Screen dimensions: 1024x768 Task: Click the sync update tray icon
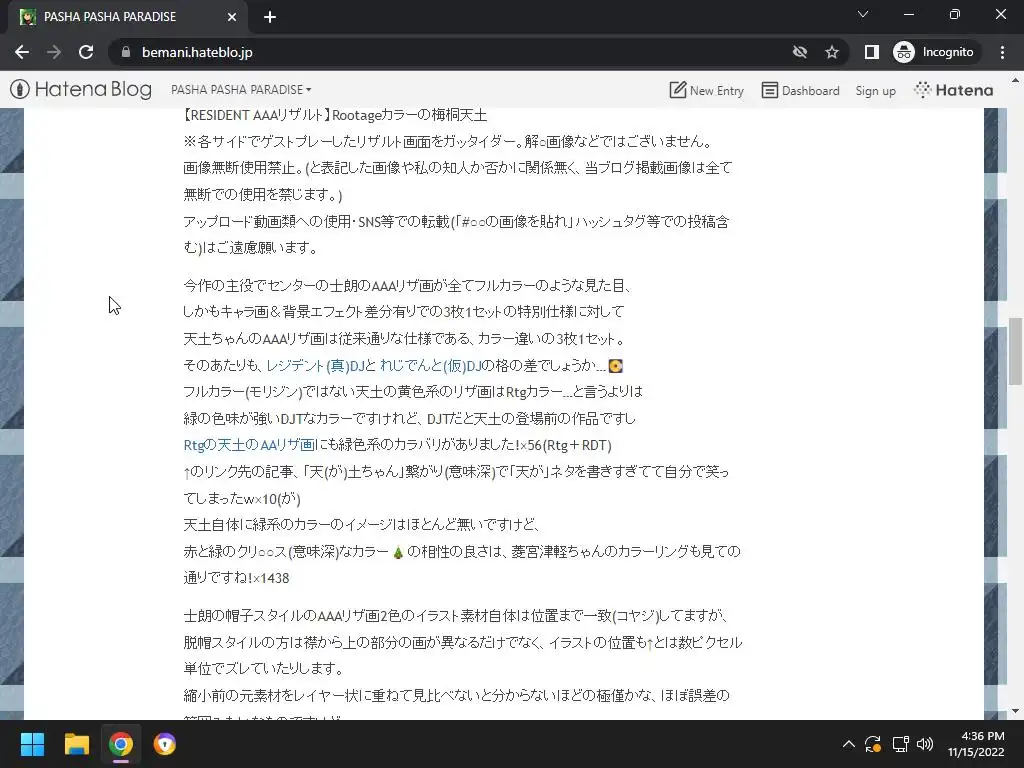click(873, 744)
